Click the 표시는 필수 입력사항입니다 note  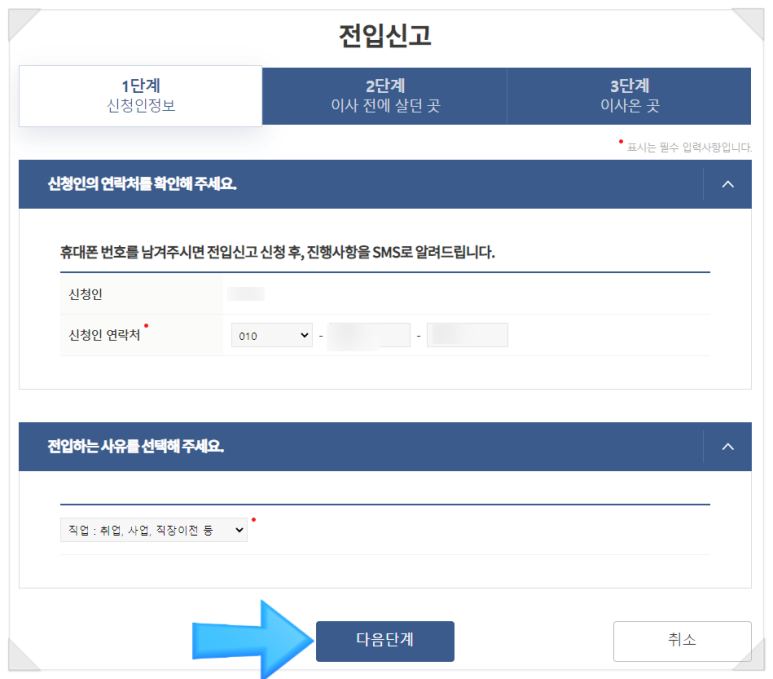(x=689, y=147)
